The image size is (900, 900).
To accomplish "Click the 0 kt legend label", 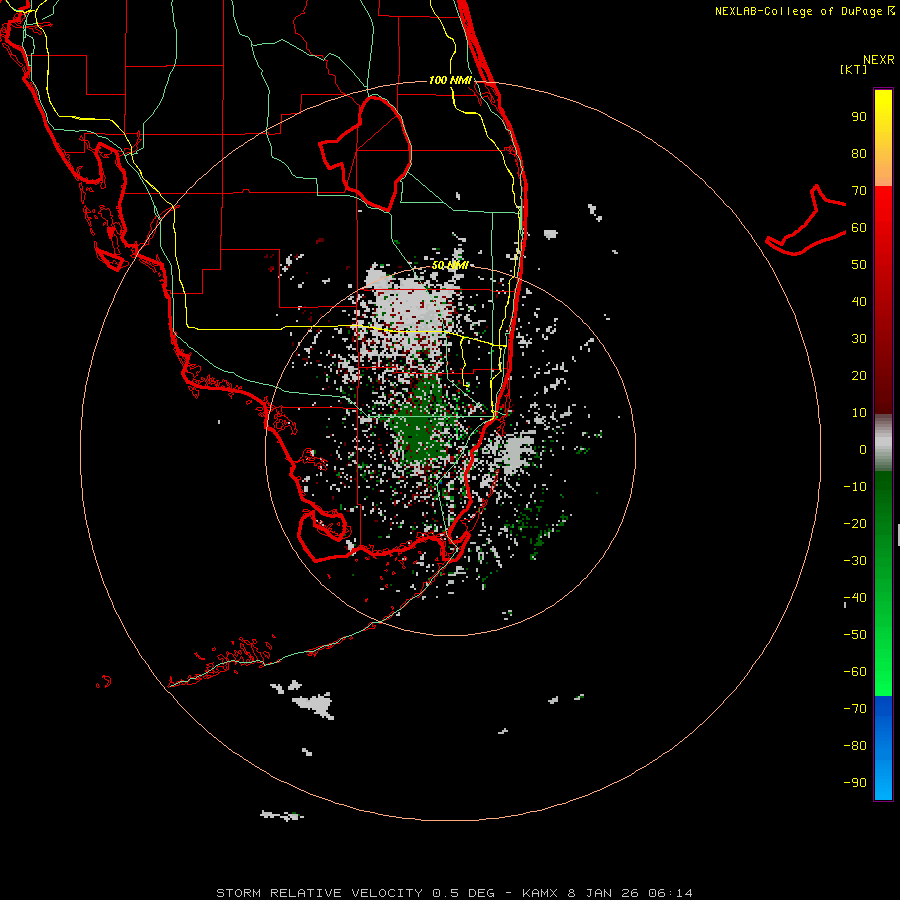I will tap(863, 450).
